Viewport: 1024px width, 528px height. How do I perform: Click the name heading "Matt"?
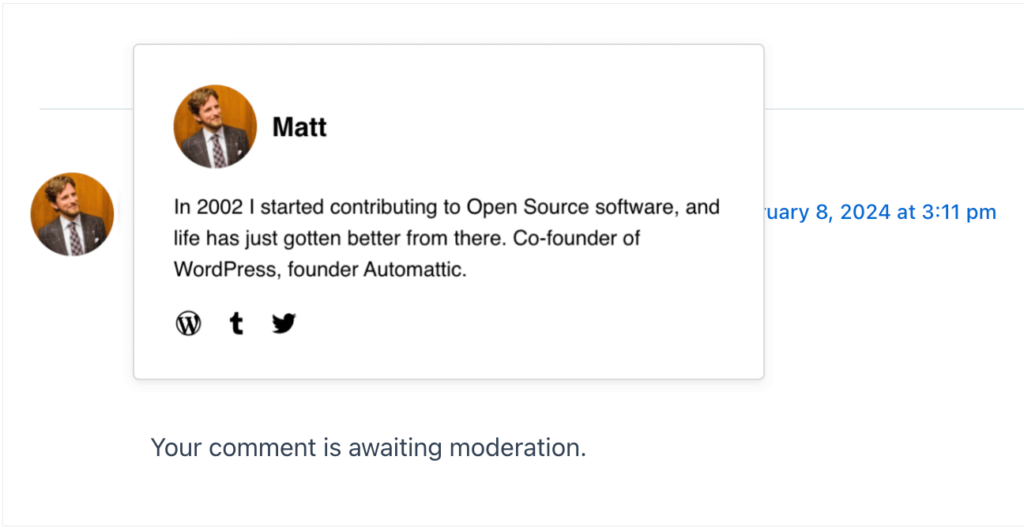coord(299,127)
